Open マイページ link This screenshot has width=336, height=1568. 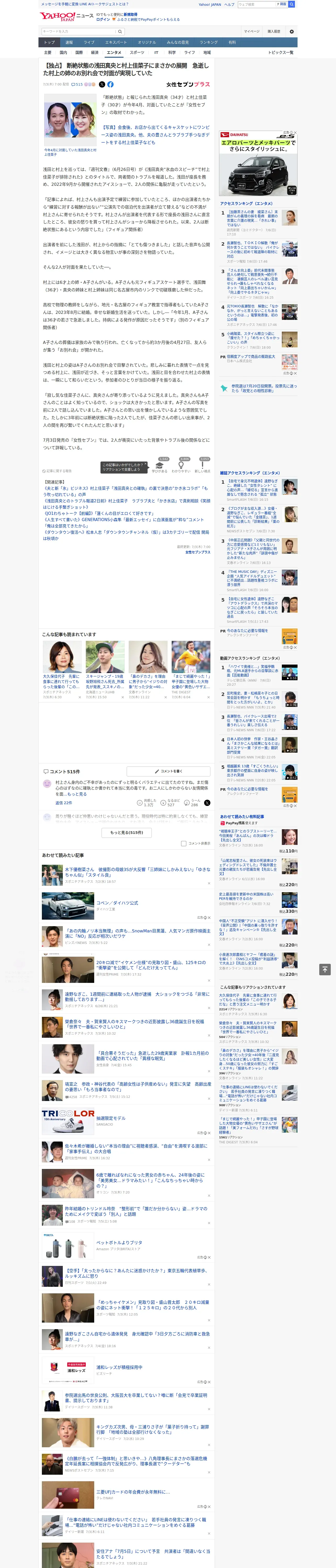251,32
